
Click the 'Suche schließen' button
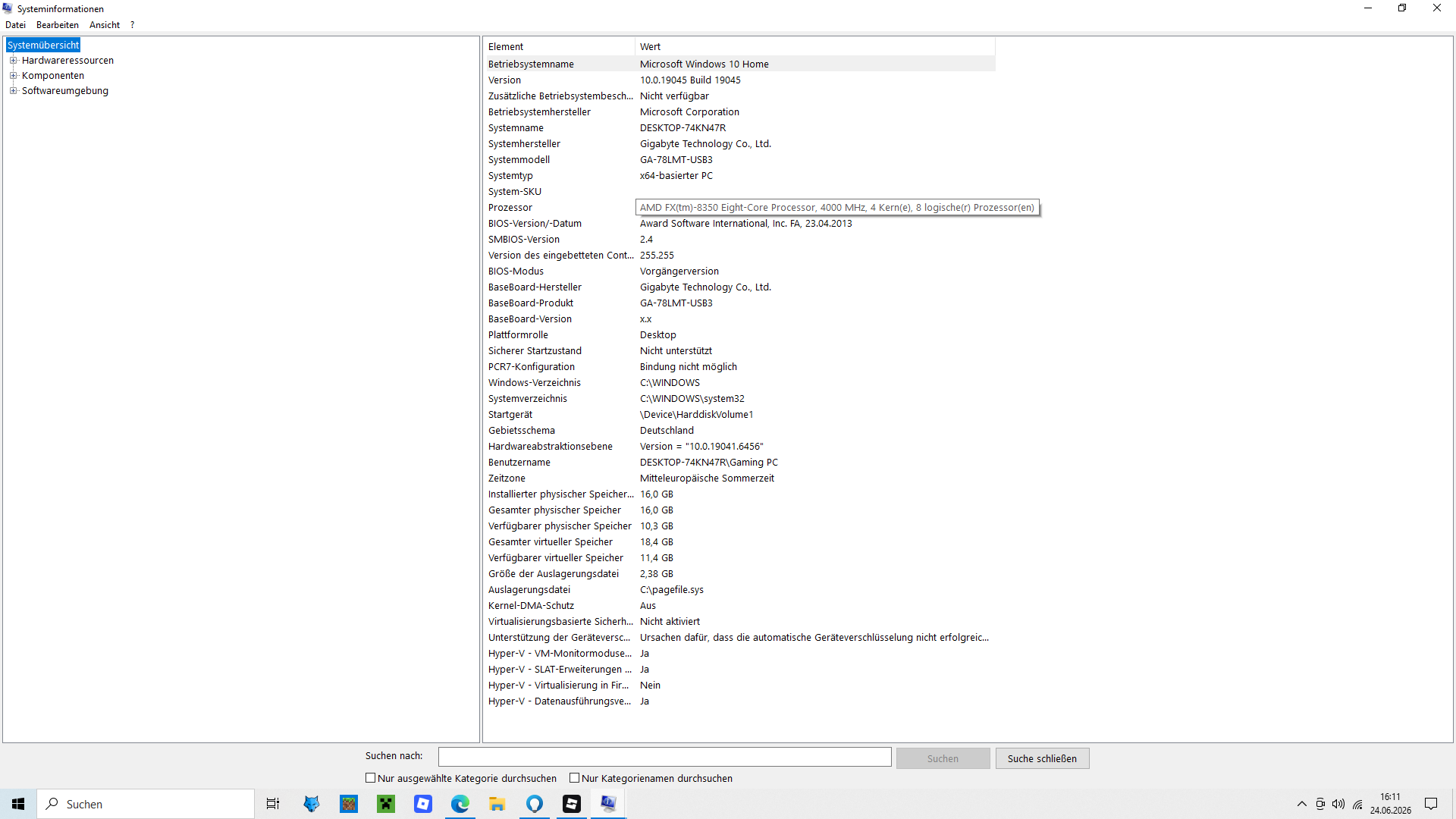pos(1042,758)
